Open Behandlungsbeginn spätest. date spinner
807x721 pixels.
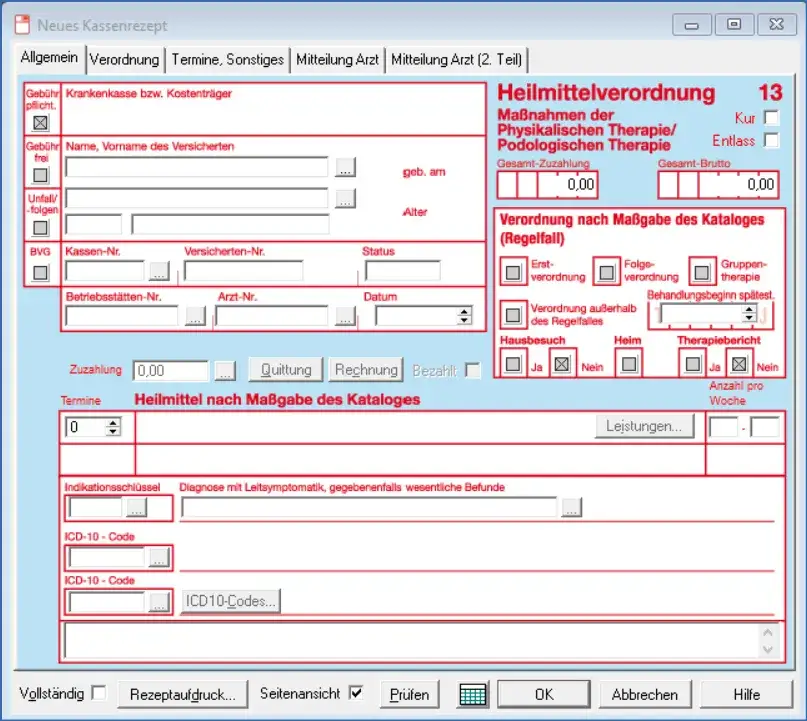click(748, 314)
